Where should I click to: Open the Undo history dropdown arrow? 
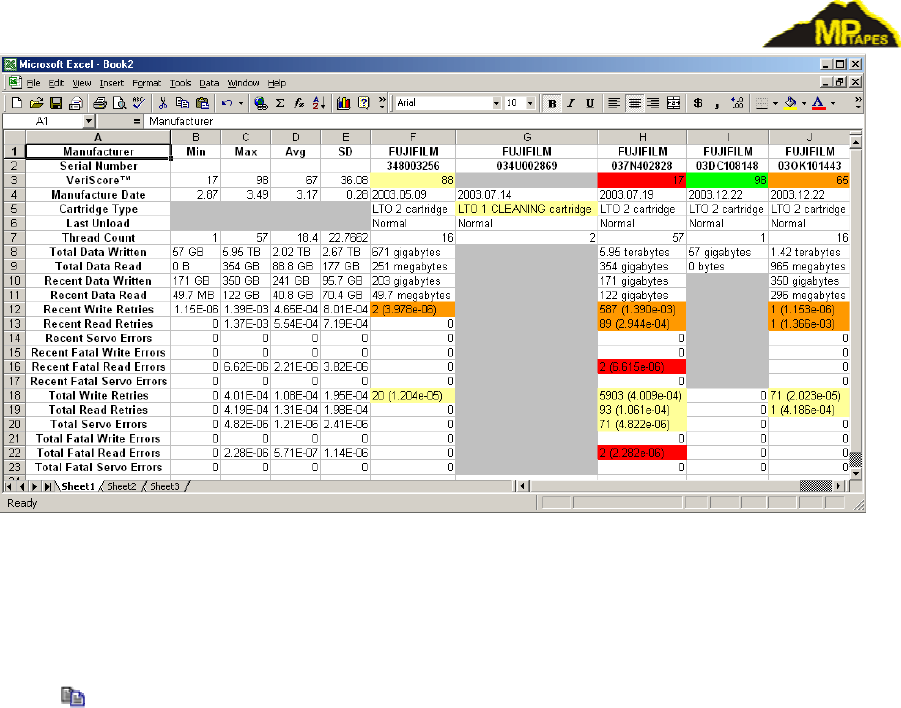click(x=241, y=103)
